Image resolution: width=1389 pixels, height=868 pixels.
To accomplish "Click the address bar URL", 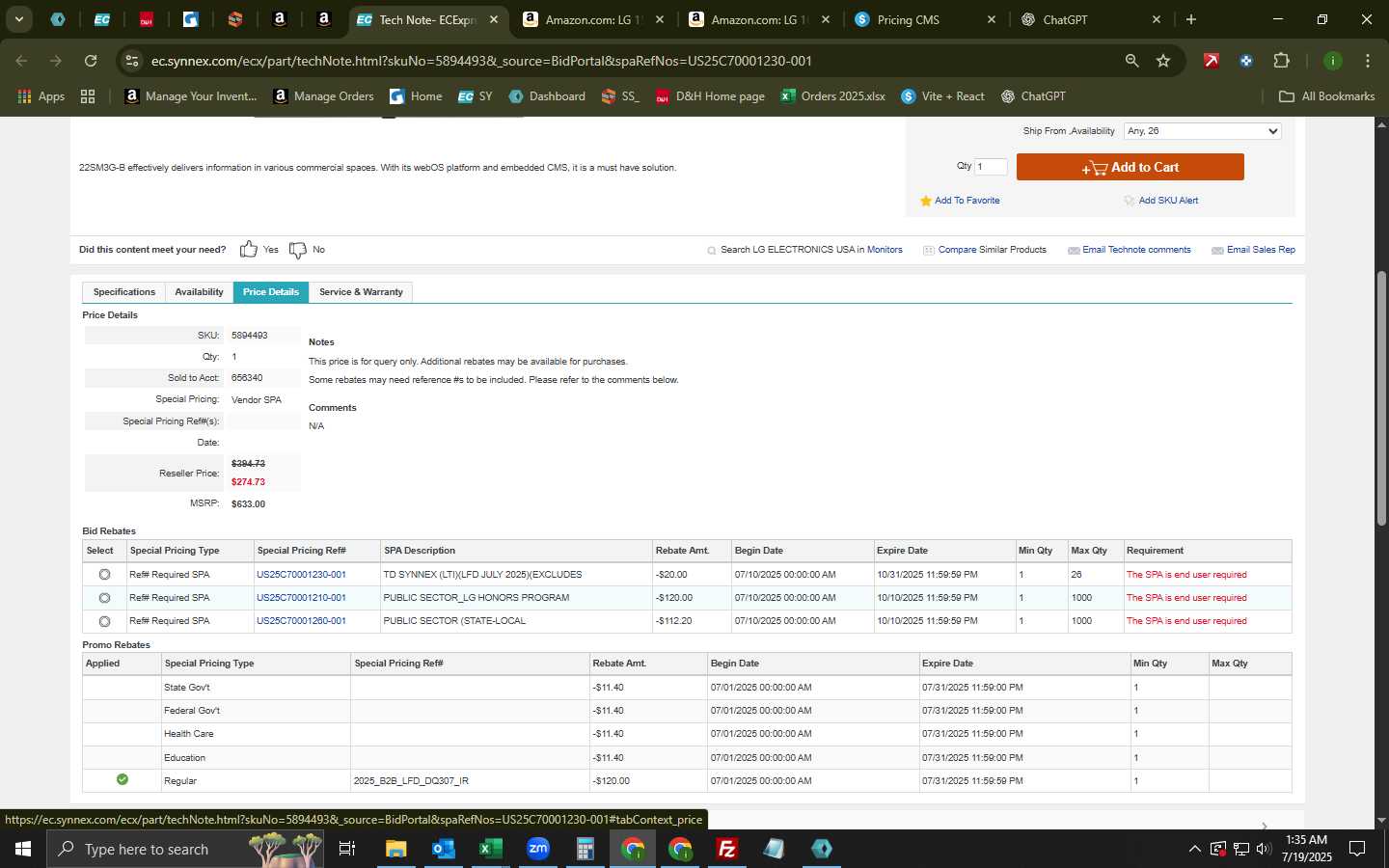I will [481, 61].
